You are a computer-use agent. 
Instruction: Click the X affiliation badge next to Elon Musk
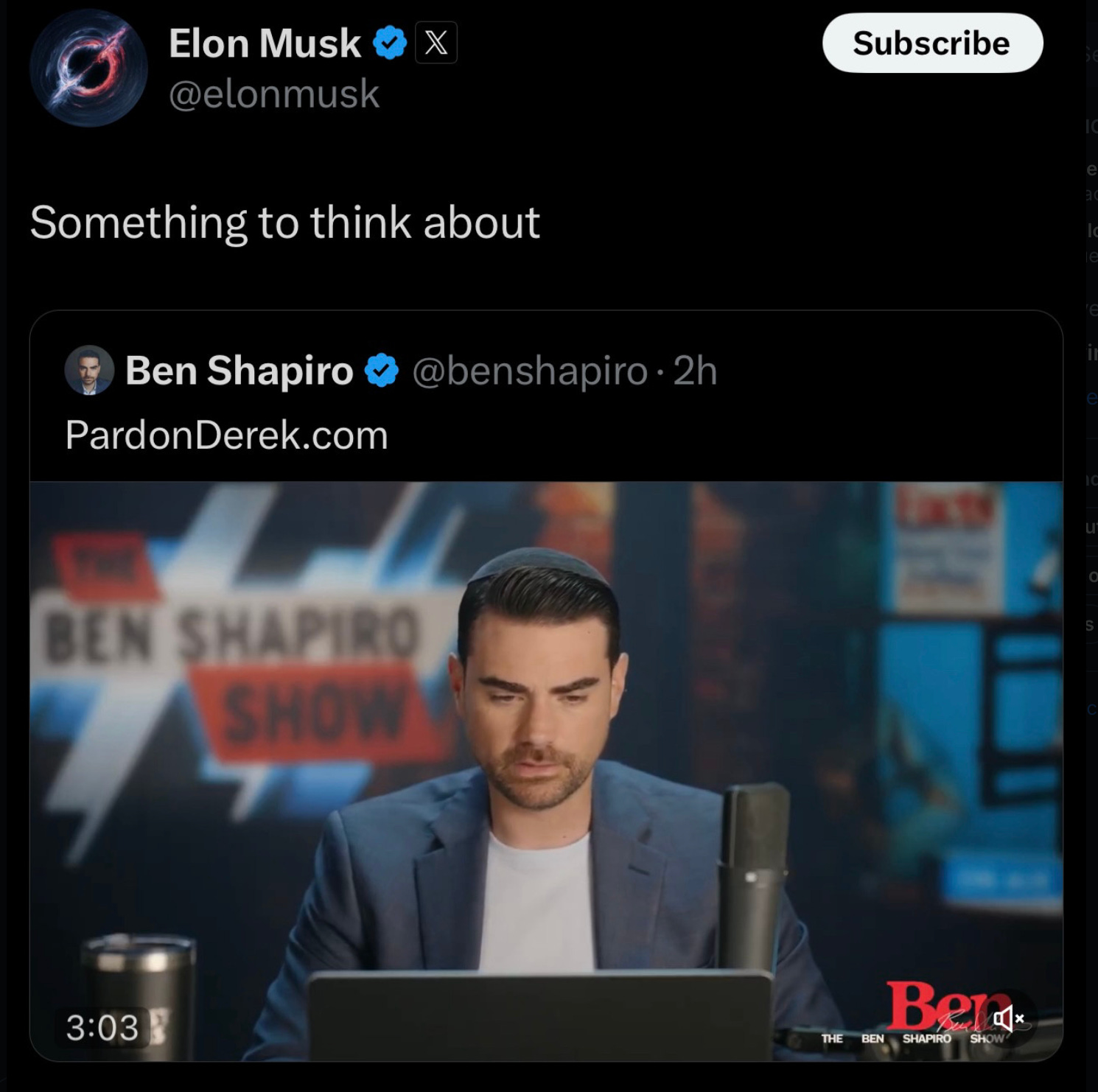point(436,43)
